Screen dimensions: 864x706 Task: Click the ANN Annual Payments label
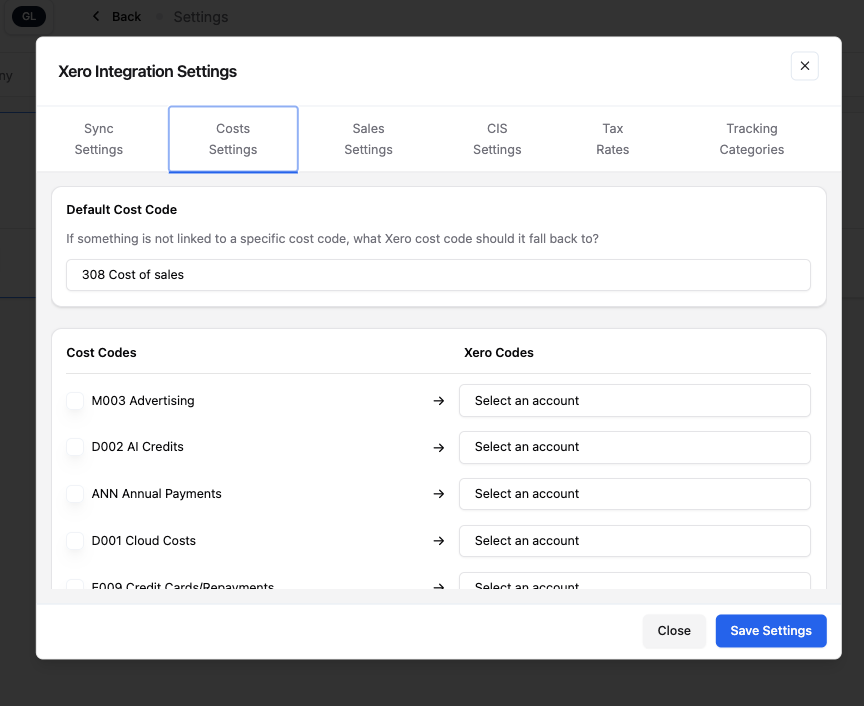point(156,494)
